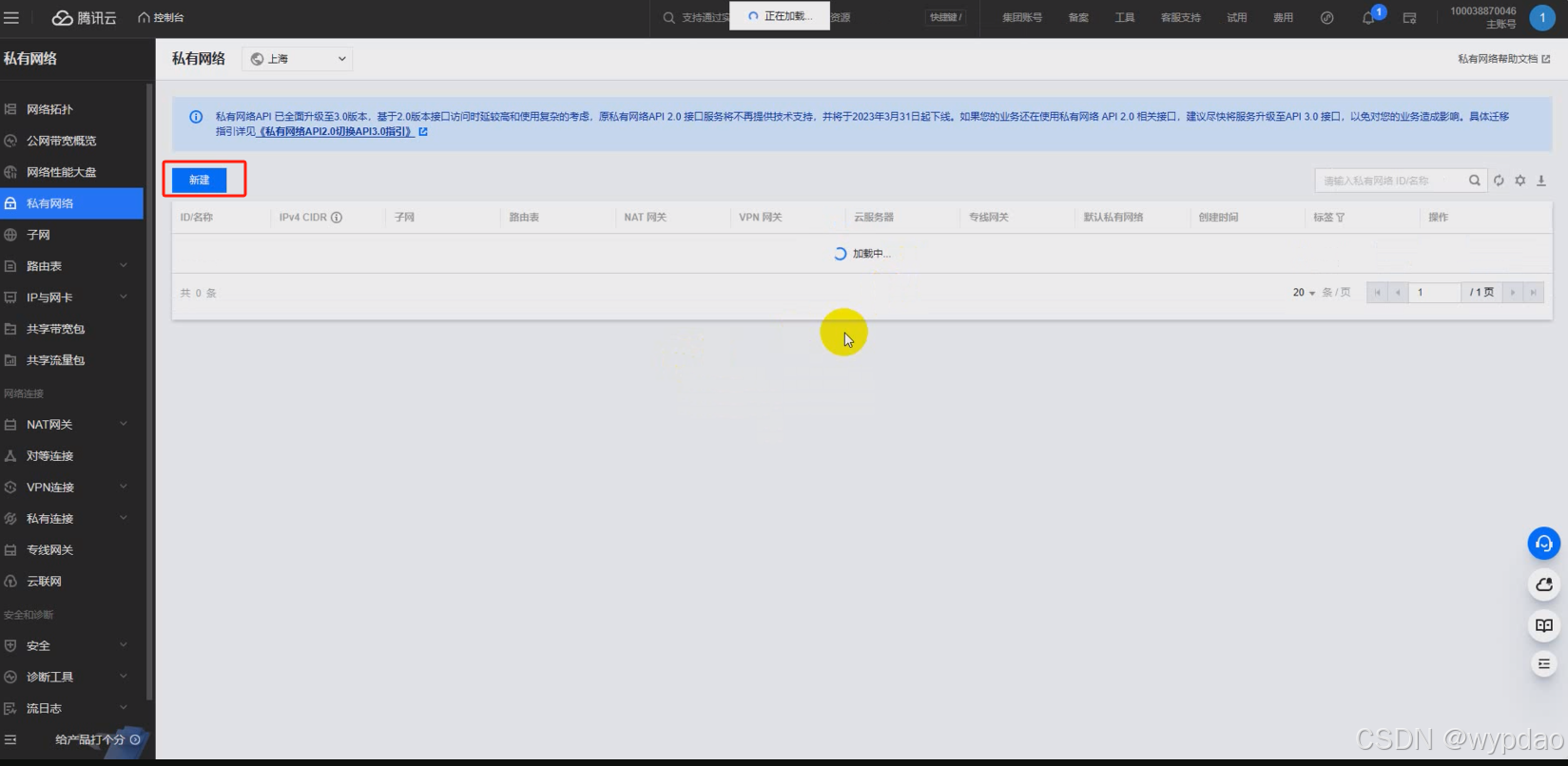Open the hamburger menu at top-left

(x=11, y=17)
